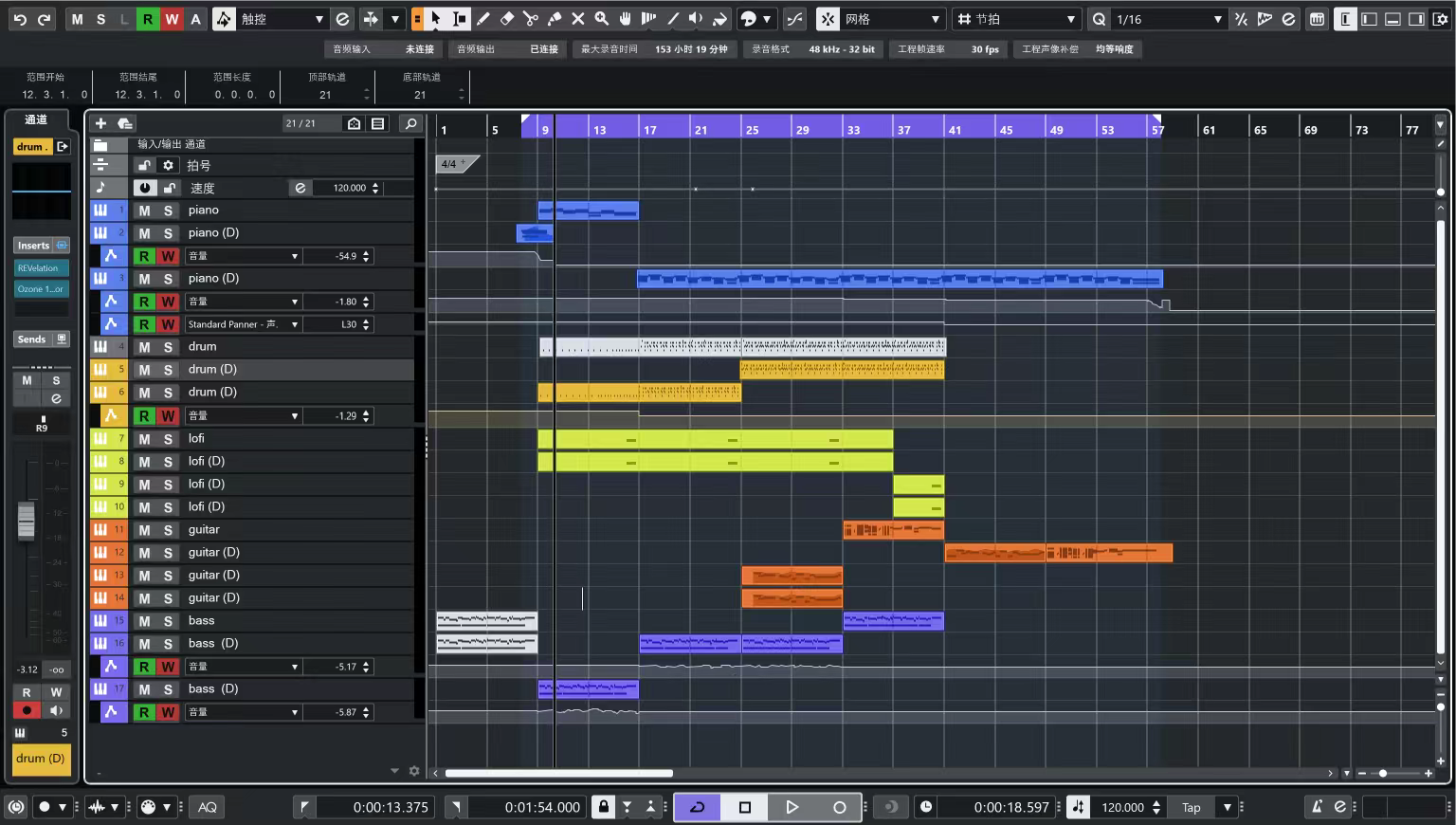Toggle the AQ auto quantize button
The image size is (1456, 825).
(208, 807)
